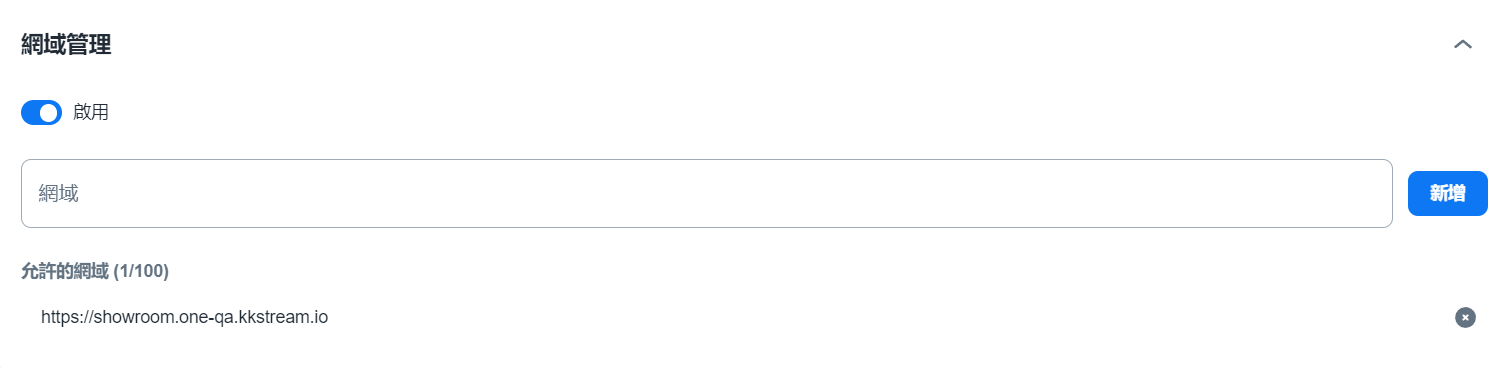
Task: Focus the 網域 input field
Action: point(707,193)
